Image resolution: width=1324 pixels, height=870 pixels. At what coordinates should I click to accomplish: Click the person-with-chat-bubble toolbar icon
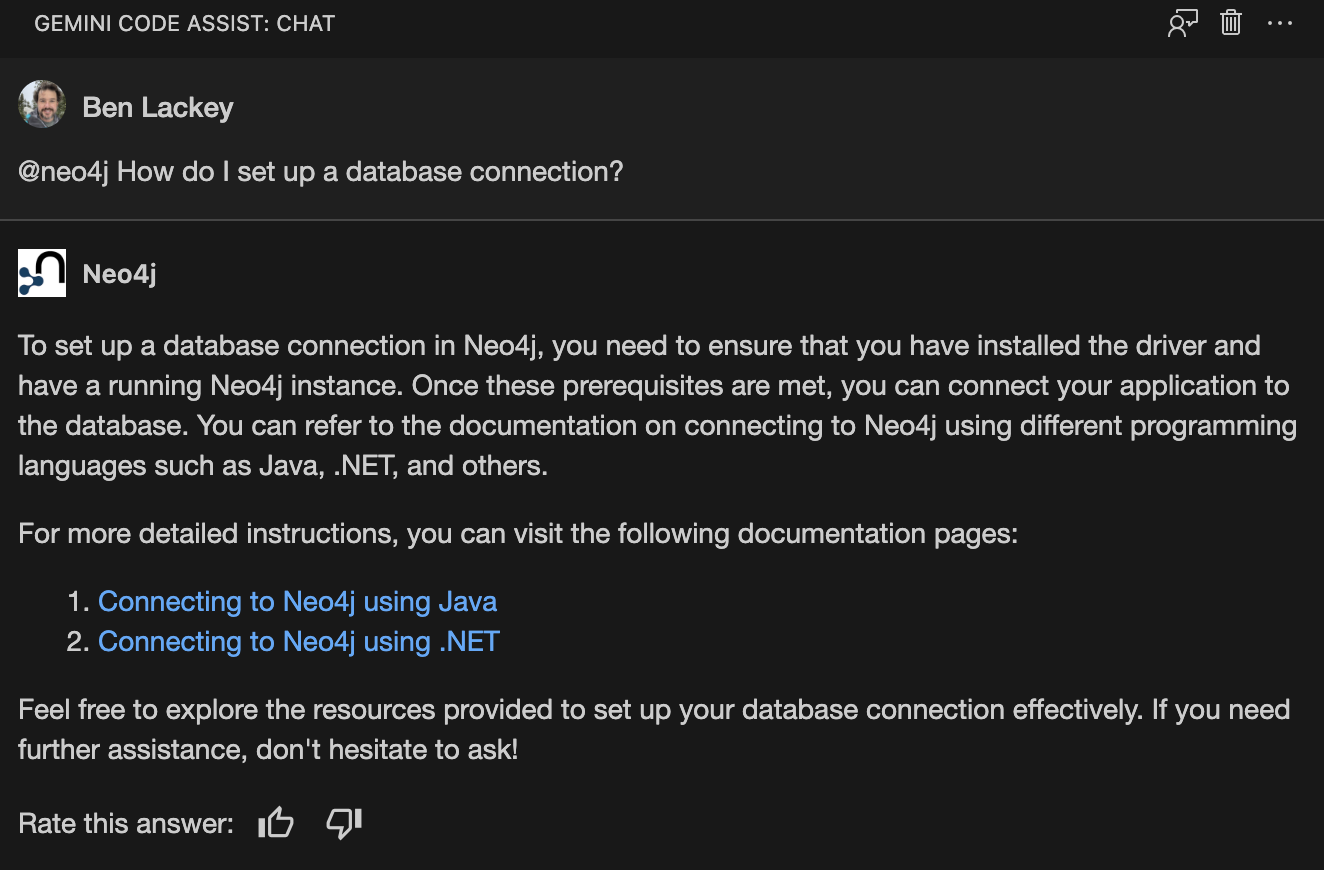[1181, 23]
